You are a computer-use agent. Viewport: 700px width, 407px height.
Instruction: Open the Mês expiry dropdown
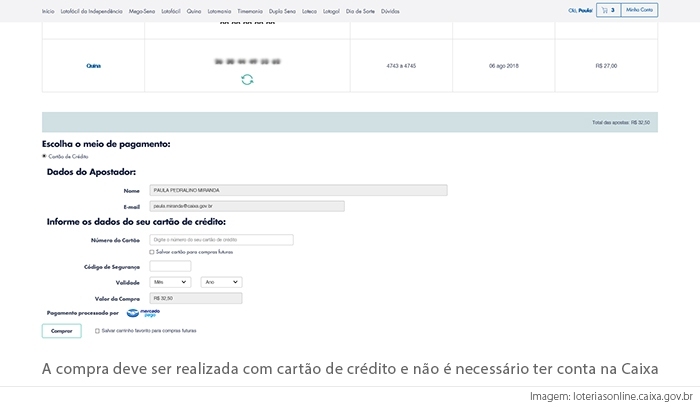coord(170,283)
